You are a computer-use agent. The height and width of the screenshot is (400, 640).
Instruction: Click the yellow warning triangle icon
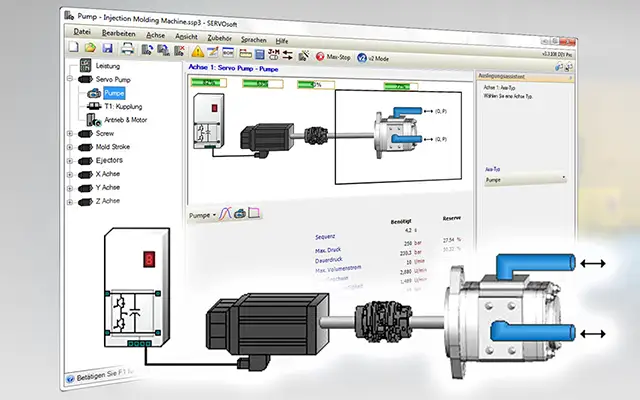(198, 51)
